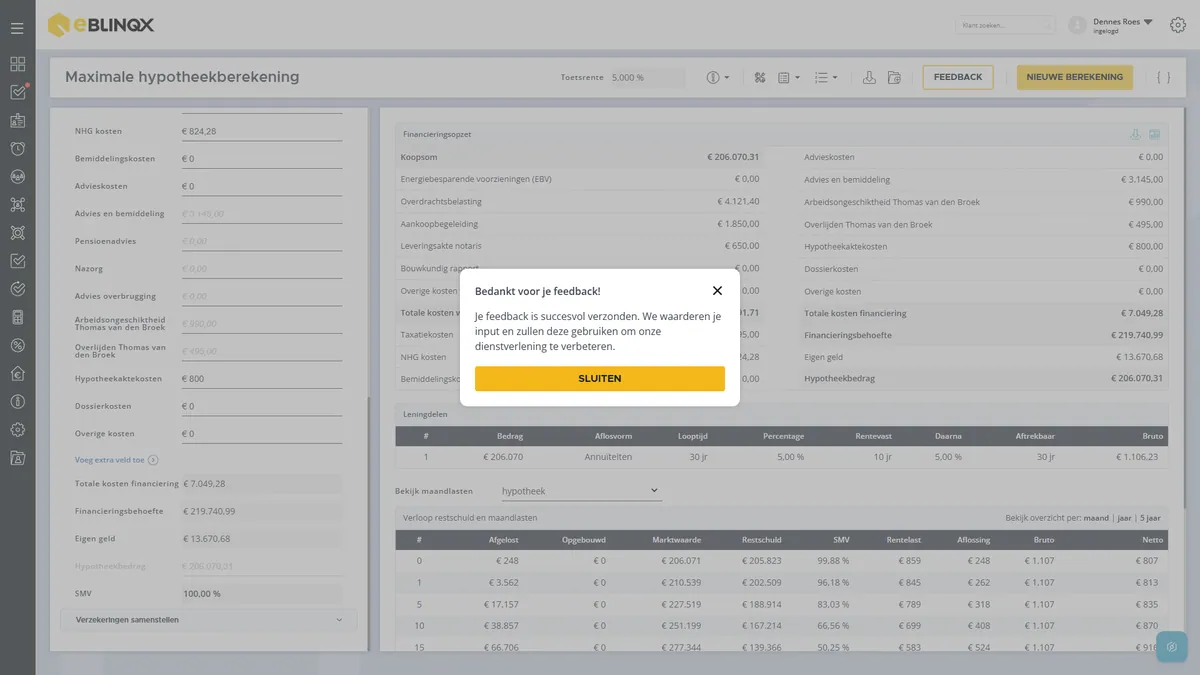The image size is (1200, 675).
Task: Open the contact folder icon at the sidebar bottom
Action: [x=17, y=458]
